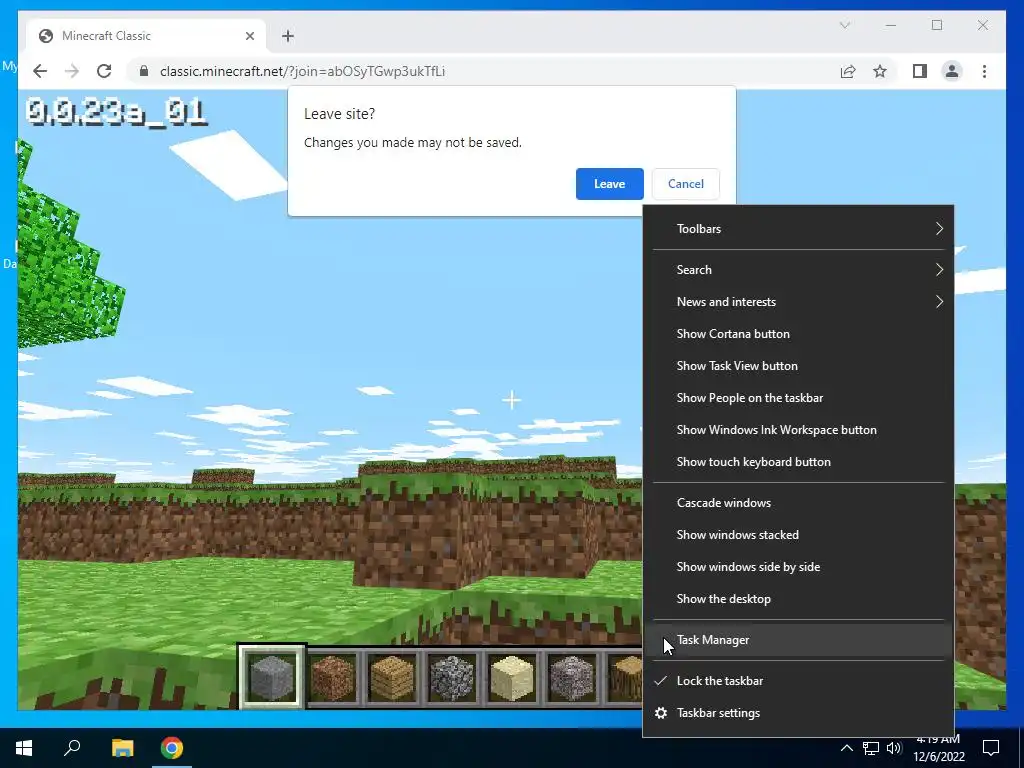
Task: Select the cobblestone block in hotbar
Action: [x=452, y=678]
